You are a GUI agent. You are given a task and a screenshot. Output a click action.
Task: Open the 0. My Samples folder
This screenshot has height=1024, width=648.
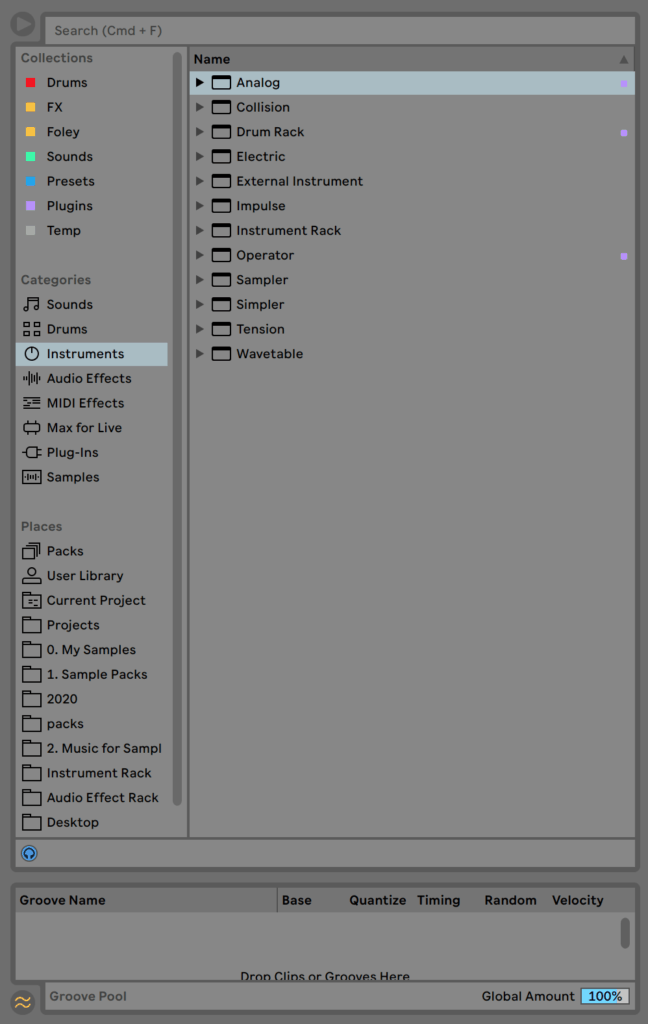tap(91, 650)
